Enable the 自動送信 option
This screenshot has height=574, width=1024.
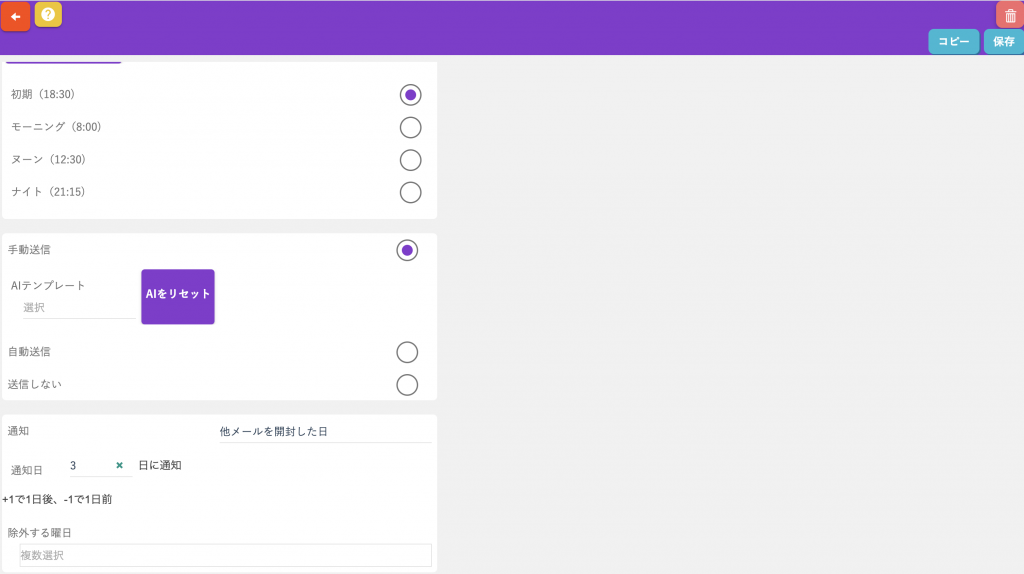[x=407, y=352]
